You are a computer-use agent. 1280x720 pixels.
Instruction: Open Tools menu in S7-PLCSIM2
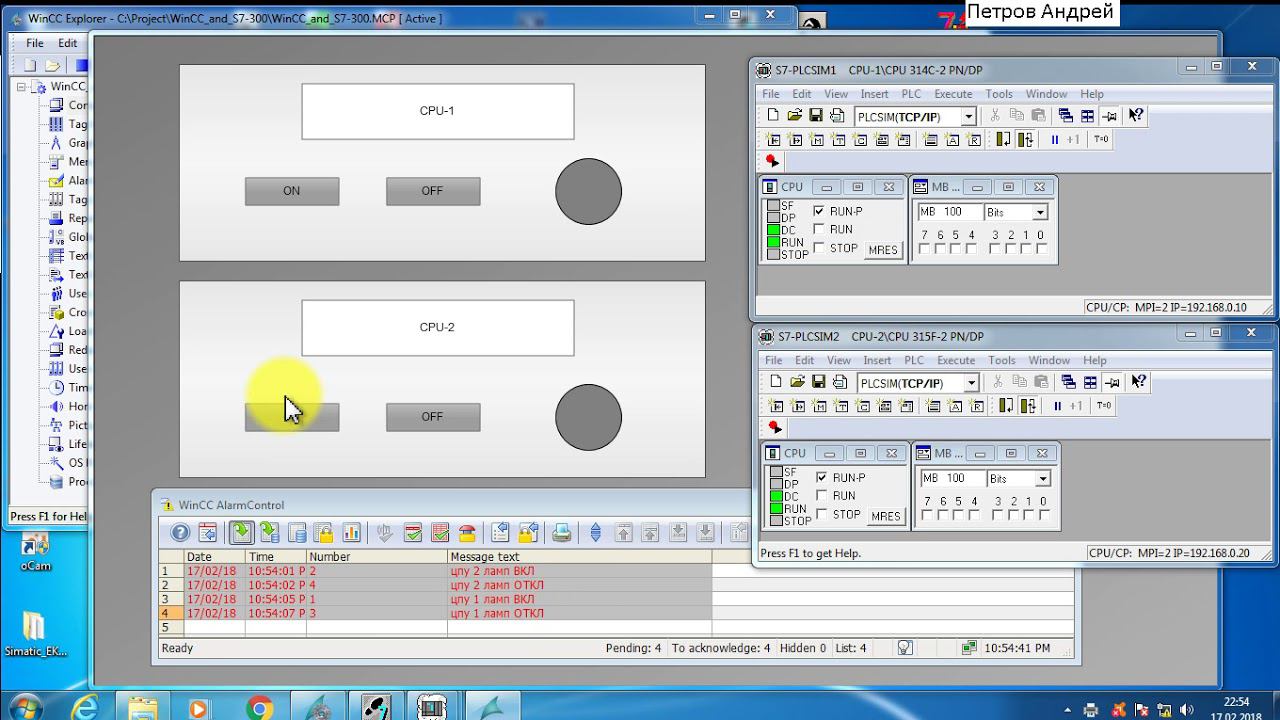click(x=1002, y=360)
